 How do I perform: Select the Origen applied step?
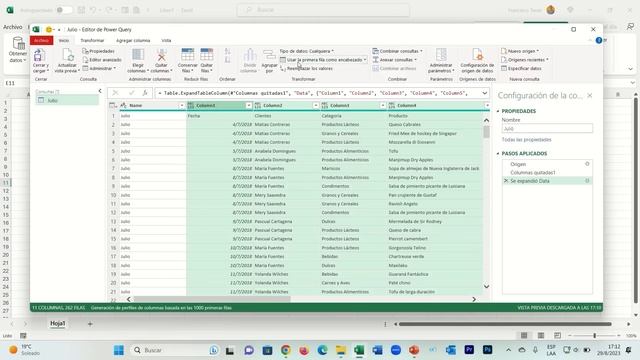tap(518, 164)
